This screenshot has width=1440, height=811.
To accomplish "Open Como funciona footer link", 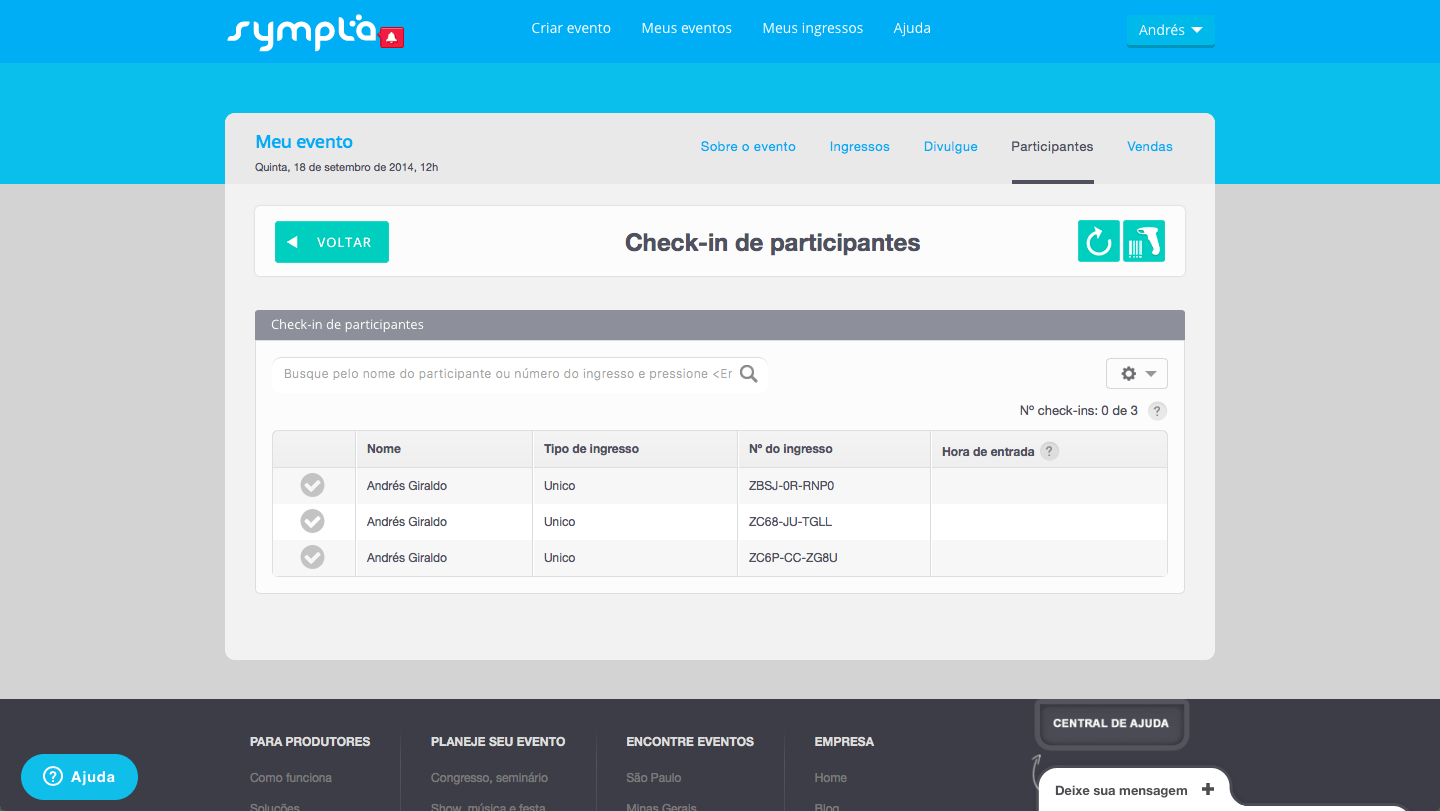I will click(x=291, y=777).
